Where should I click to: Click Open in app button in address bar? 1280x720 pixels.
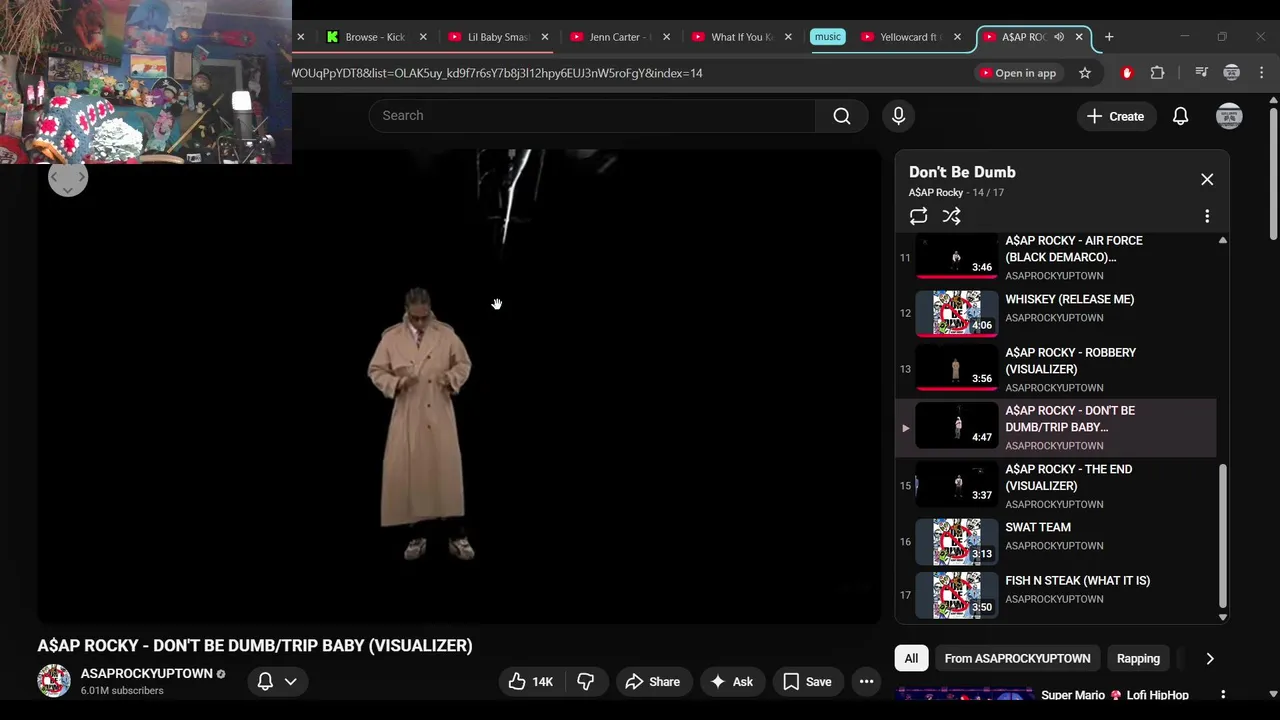click(x=1018, y=73)
